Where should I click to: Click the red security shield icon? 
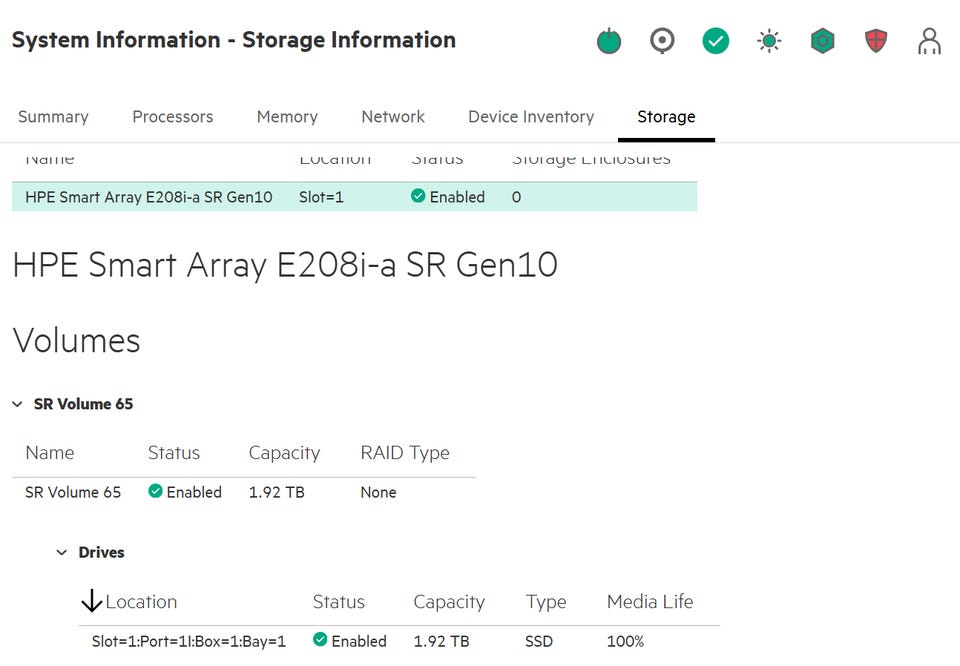click(x=876, y=41)
